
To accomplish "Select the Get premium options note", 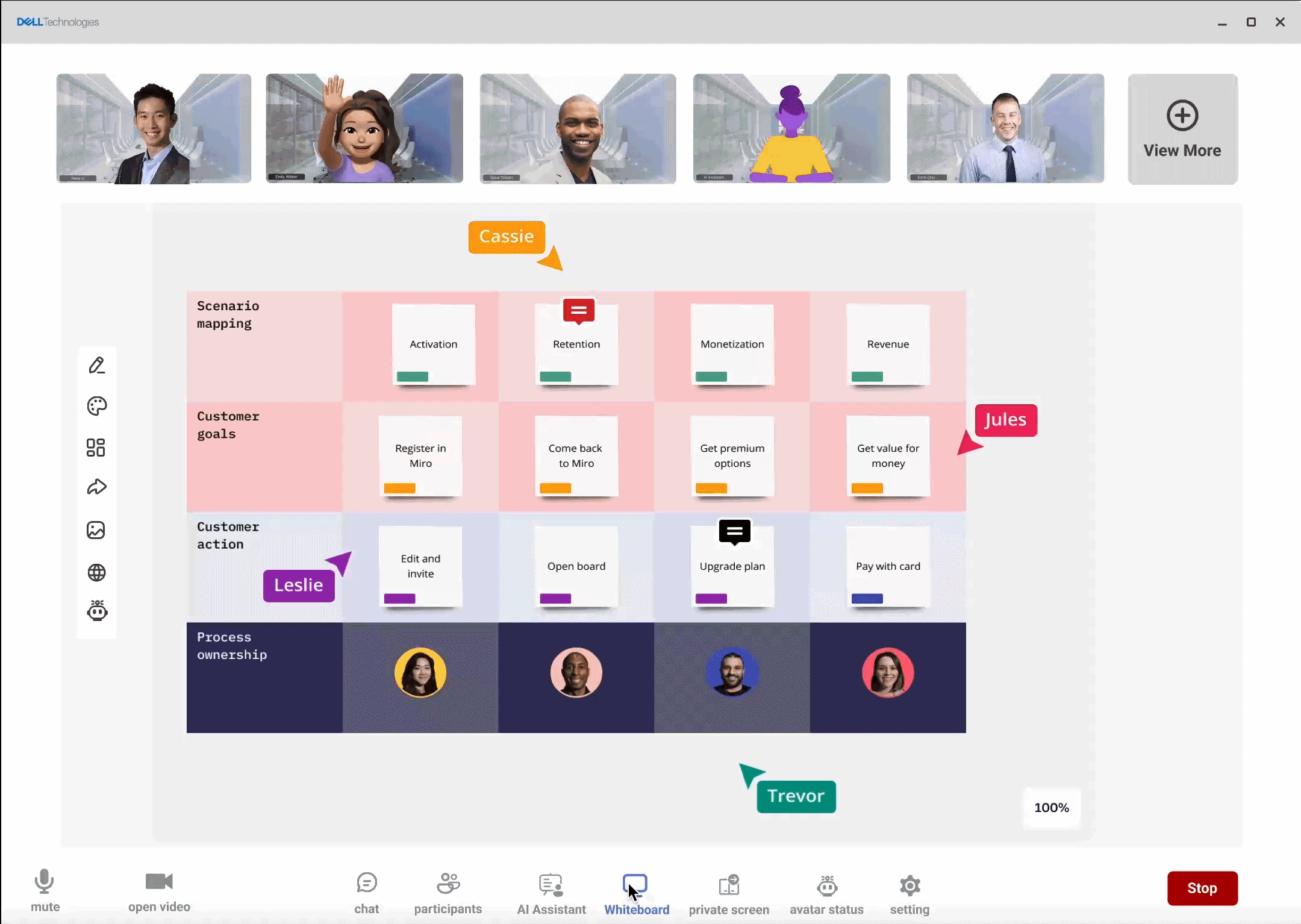I will [x=732, y=456].
